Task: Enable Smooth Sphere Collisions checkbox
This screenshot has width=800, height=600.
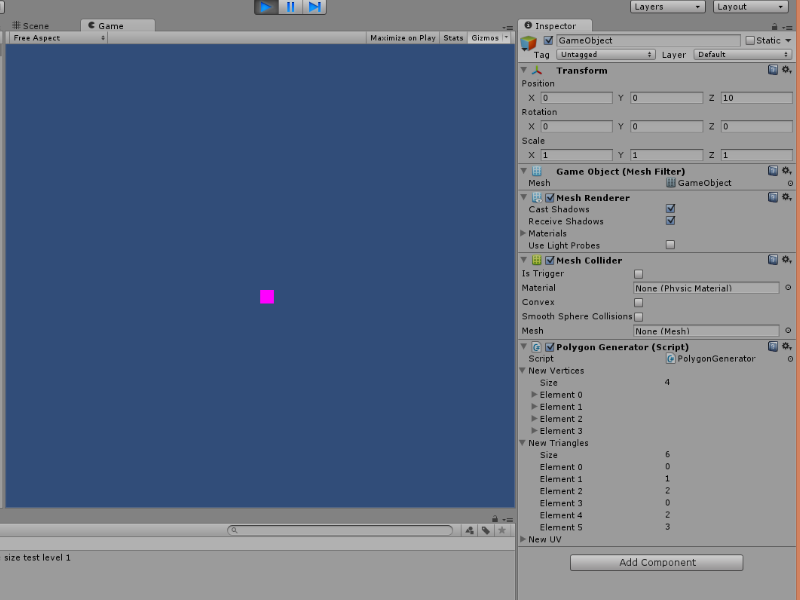Action: tap(638, 317)
